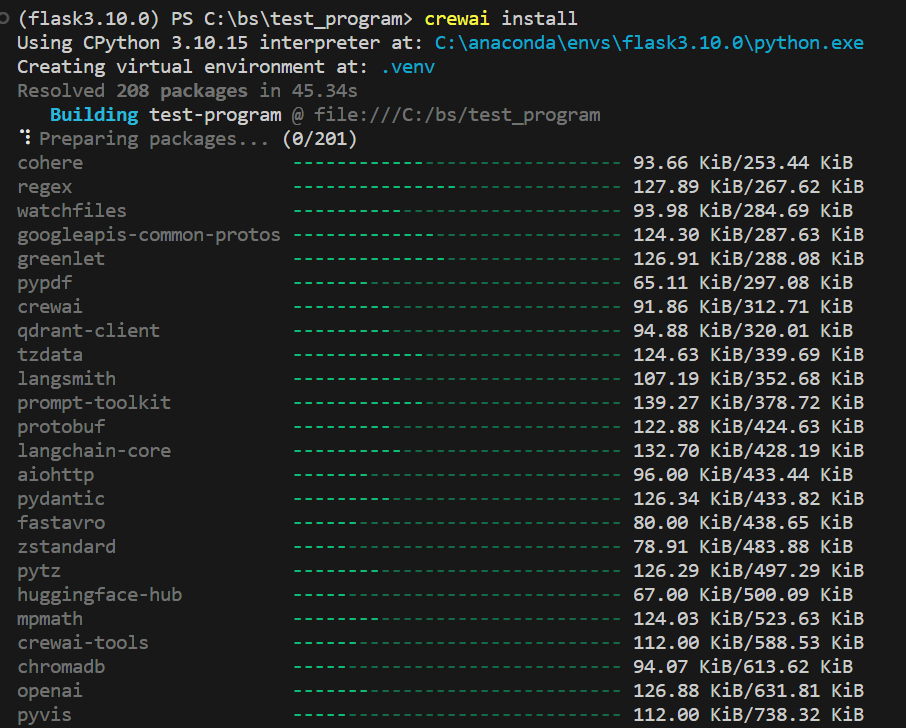The height and width of the screenshot is (728, 906).
Task: Click the 'regex' package name
Action: pos(44,187)
